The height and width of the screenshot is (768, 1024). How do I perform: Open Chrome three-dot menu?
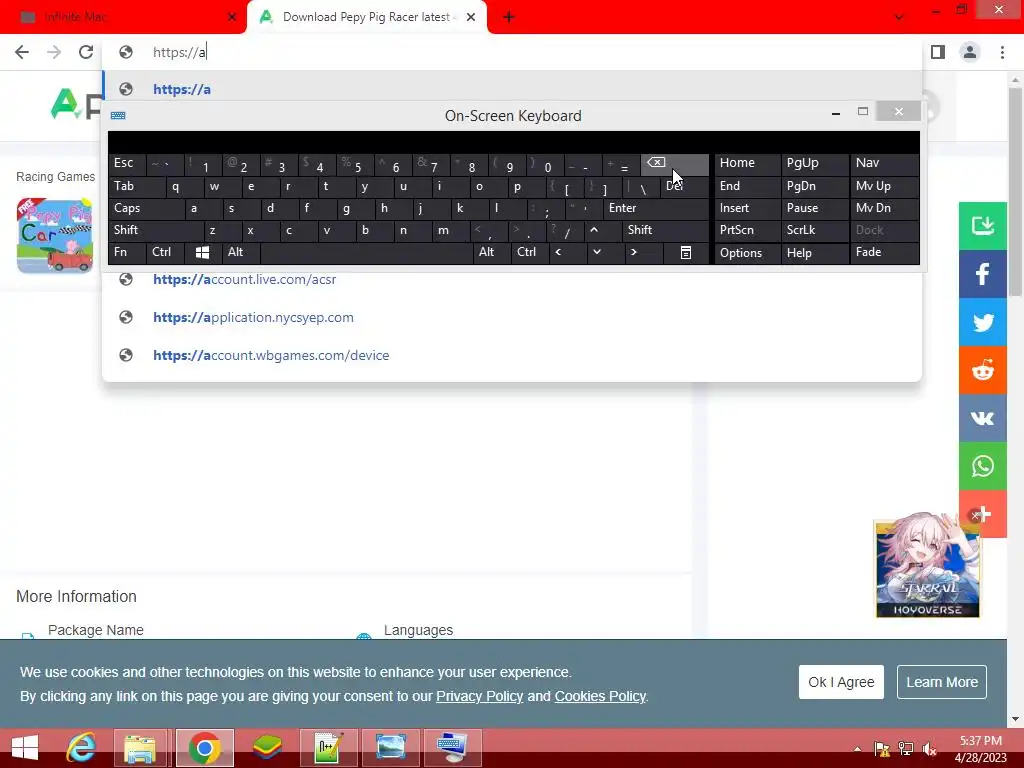(x=1002, y=52)
